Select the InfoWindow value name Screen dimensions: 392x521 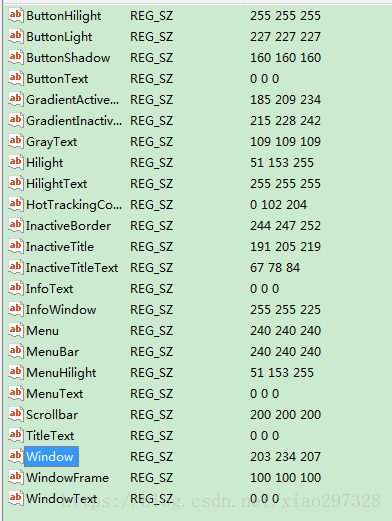(x=61, y=310)
